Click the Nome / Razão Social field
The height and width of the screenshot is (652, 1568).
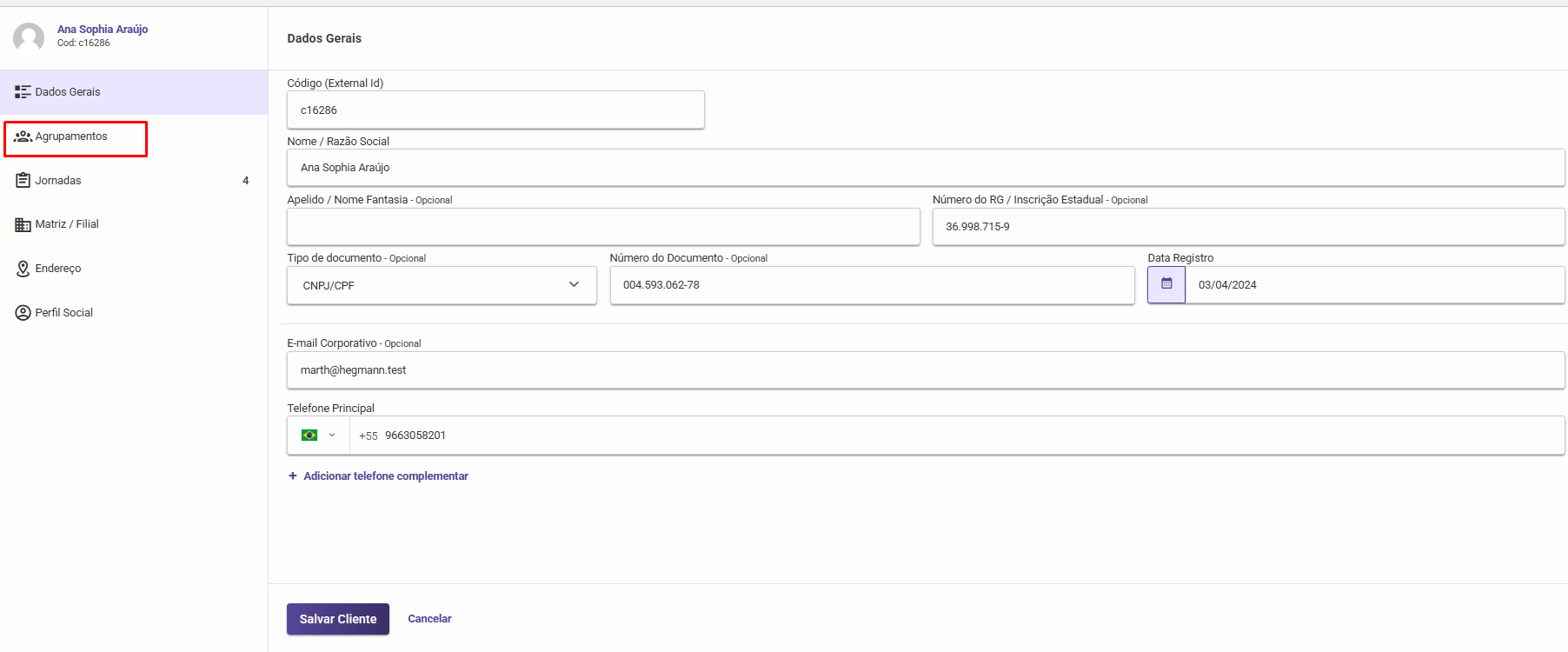tap(926, 168)
